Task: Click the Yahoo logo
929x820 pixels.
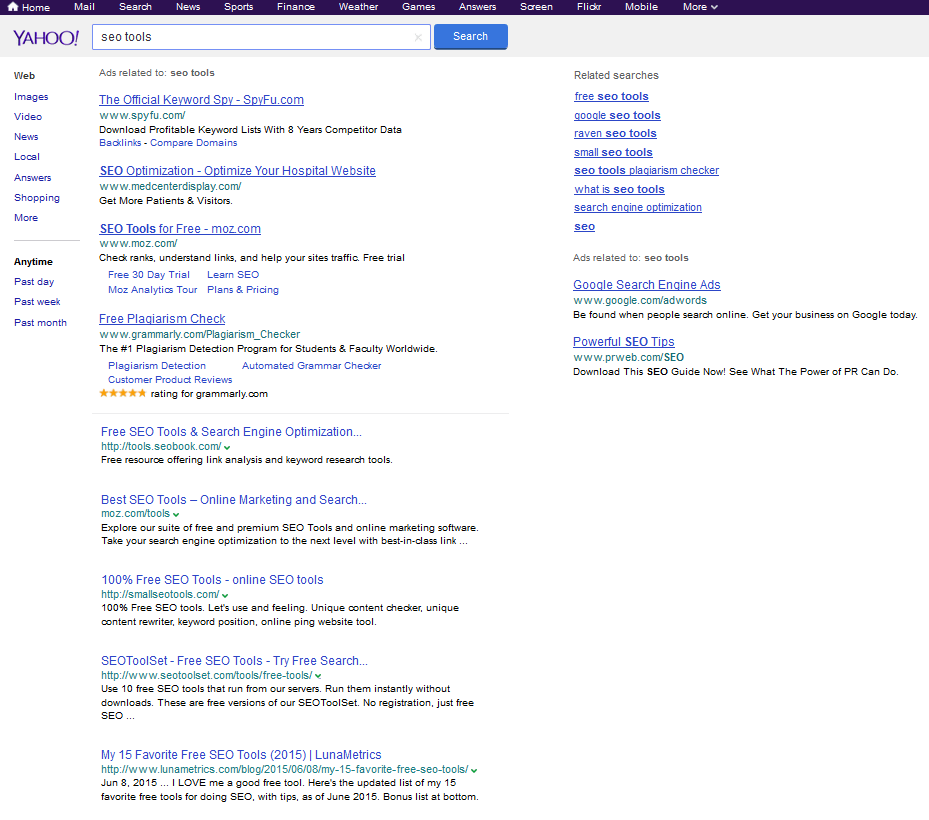Action: (46, 38)
